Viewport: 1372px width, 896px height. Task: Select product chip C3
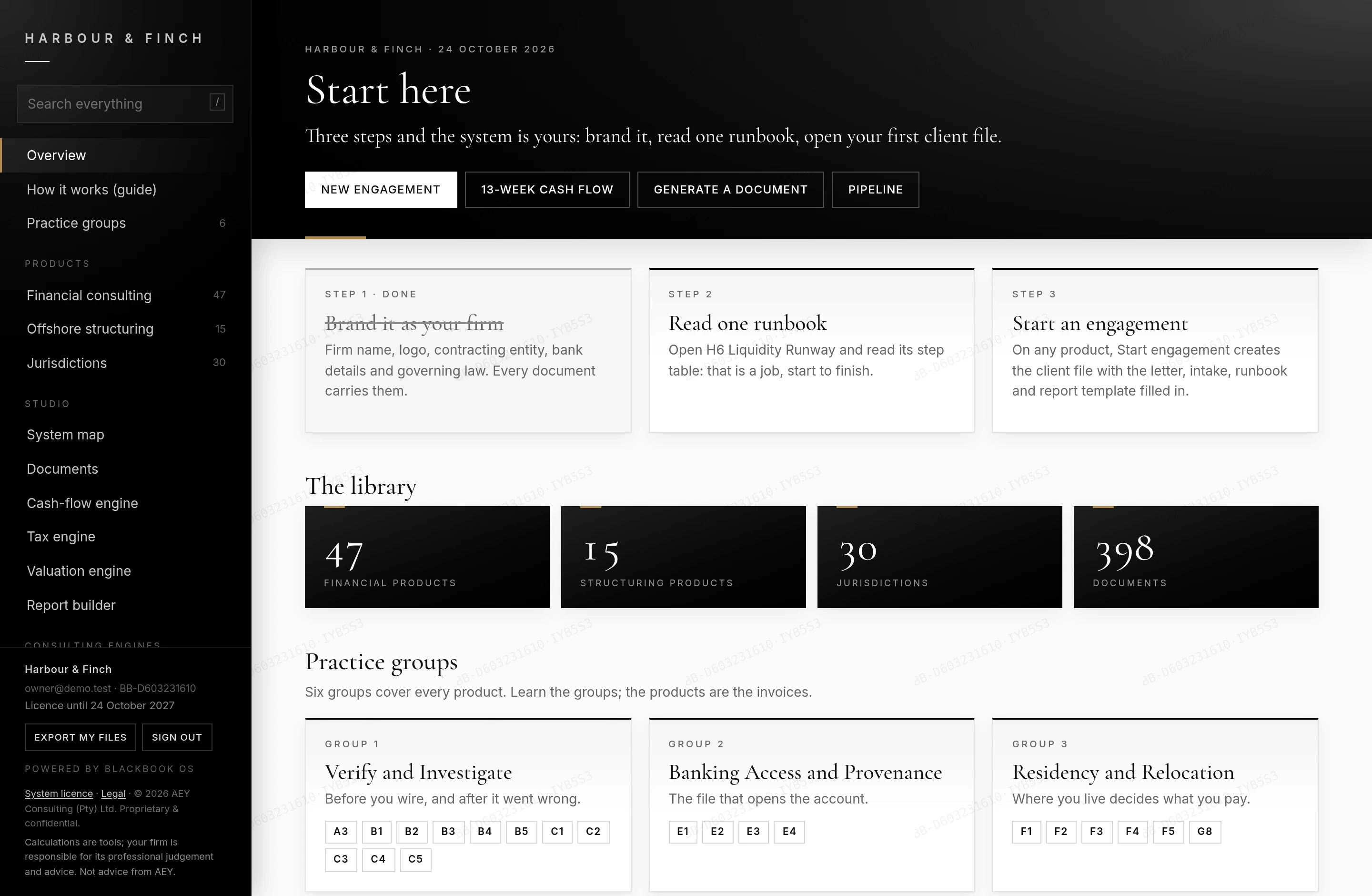[x=341, y=860]
